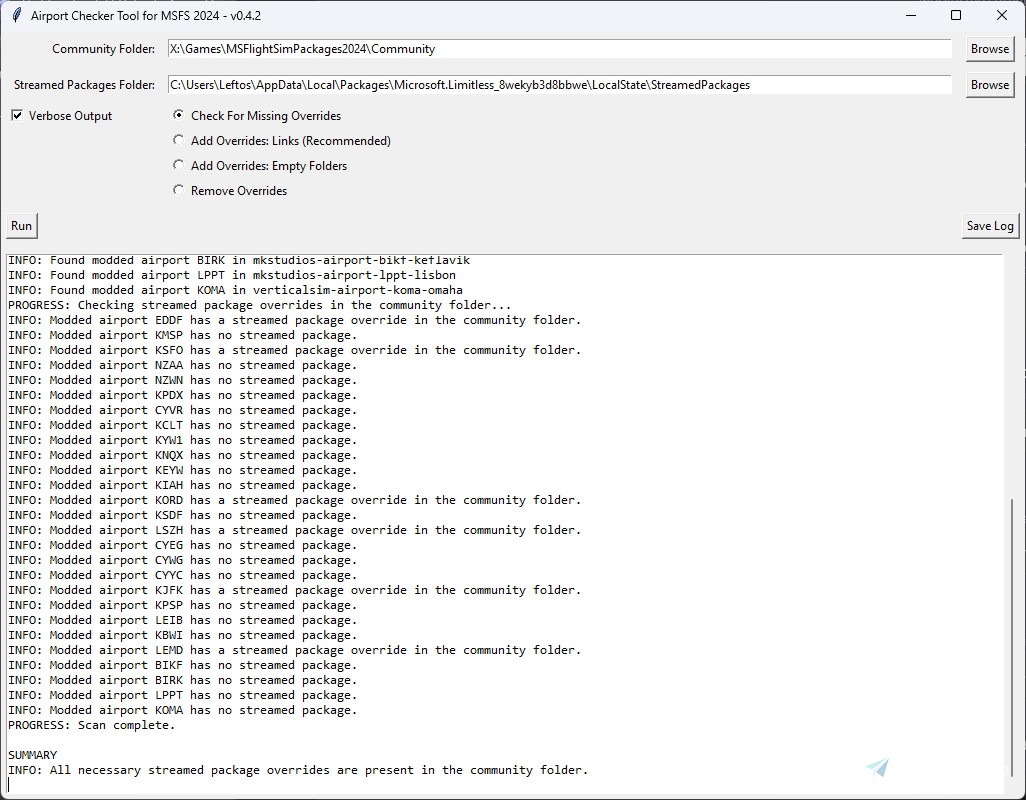
Task: Choose Add Overrides: Empty Folders option
Action: click(x=178, y=165)
